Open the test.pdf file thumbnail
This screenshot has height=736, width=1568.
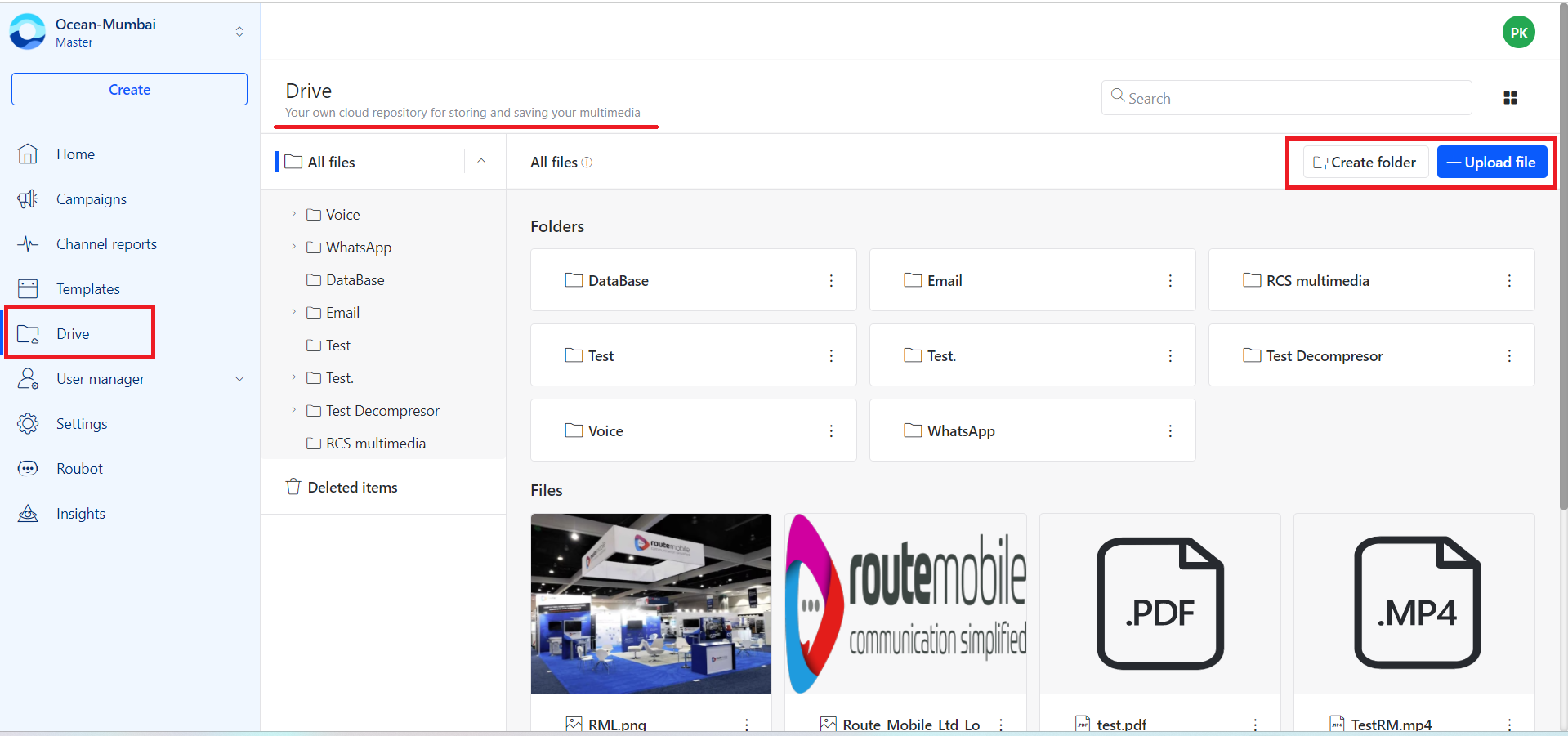click(x=1160, y=604)
